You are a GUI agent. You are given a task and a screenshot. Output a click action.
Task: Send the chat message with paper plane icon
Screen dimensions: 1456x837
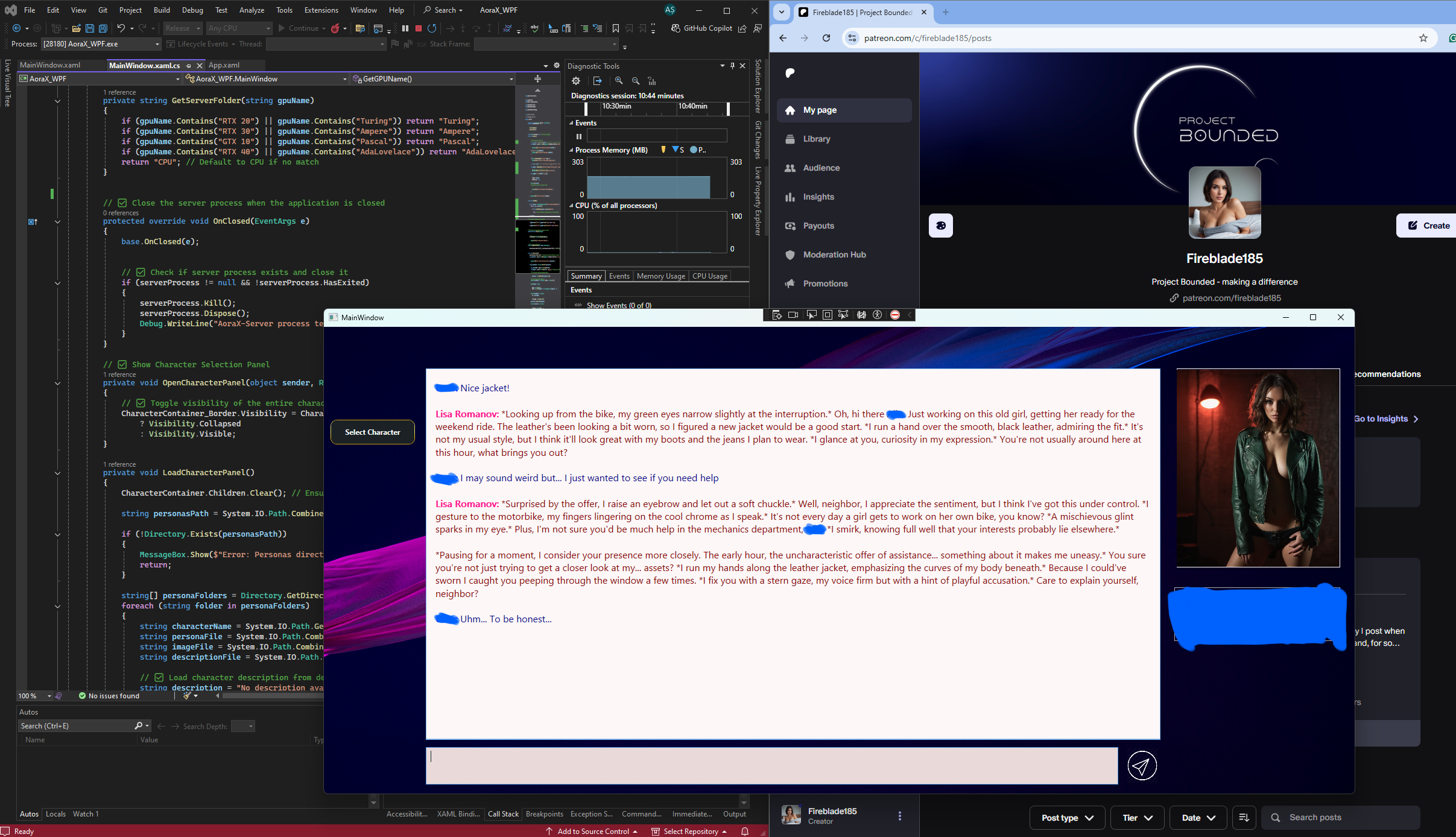click(1142, 766)
